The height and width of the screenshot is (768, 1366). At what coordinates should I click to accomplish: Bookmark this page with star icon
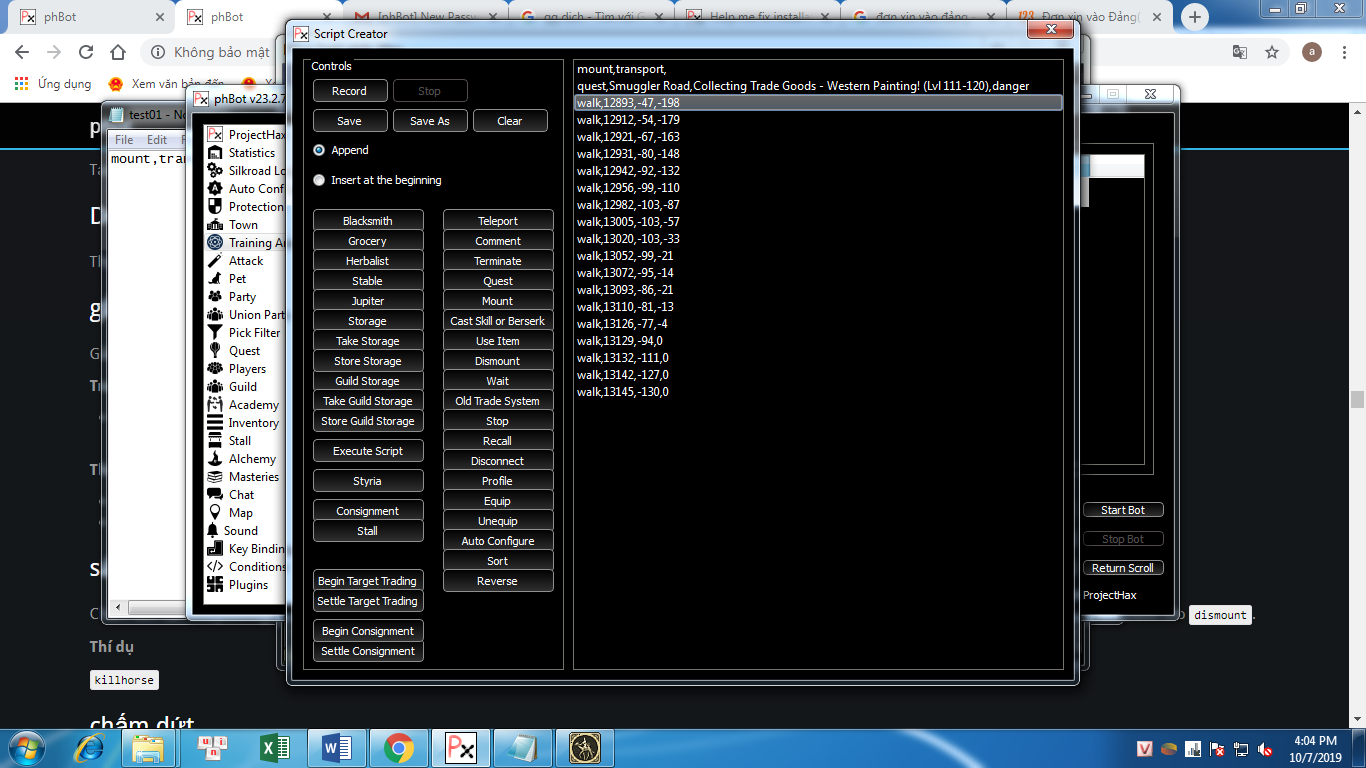[x=1271, y=52]
